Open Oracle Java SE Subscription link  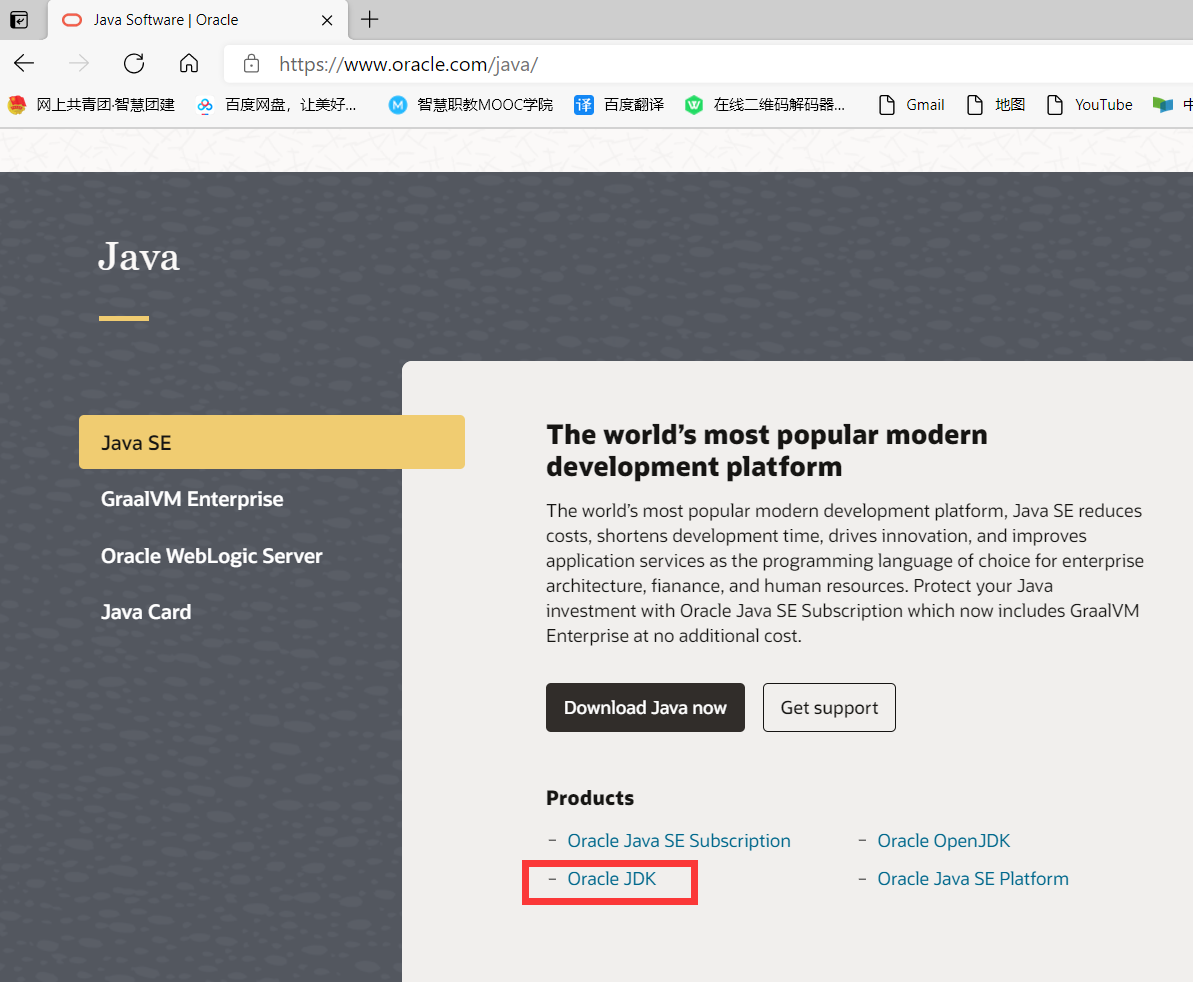tap(679, 841)
